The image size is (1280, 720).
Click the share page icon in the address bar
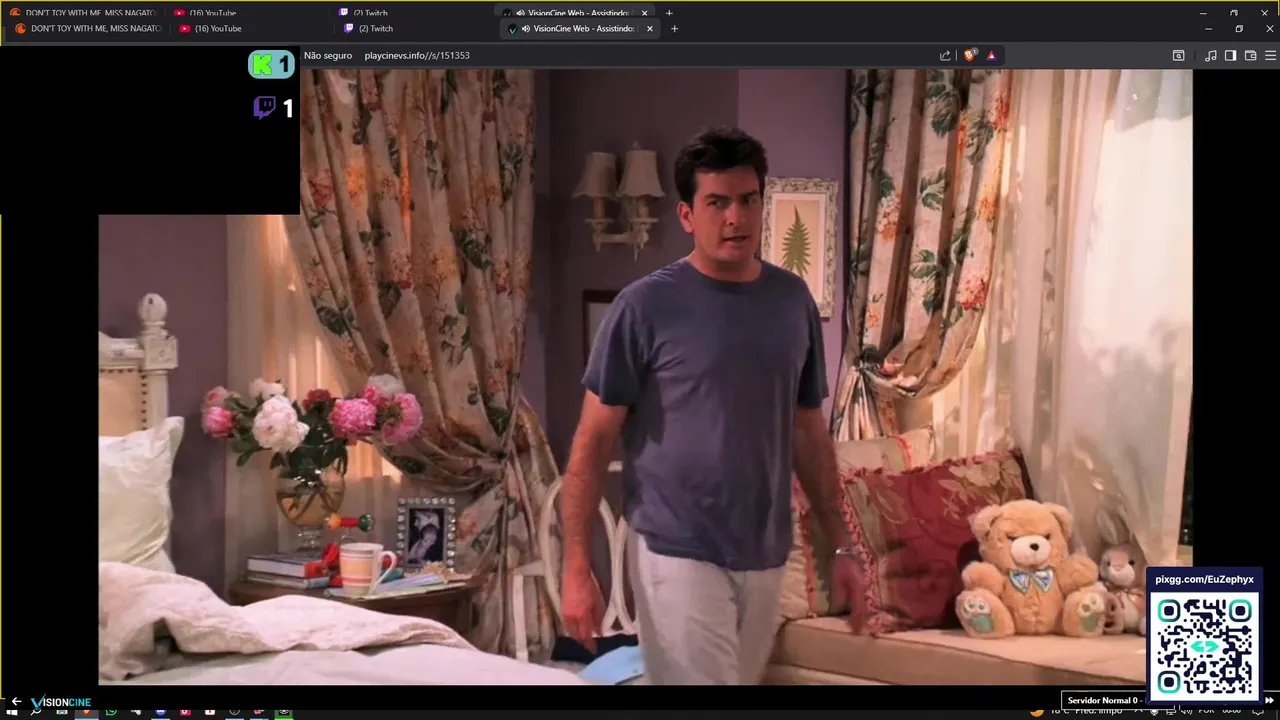[945, 56]
